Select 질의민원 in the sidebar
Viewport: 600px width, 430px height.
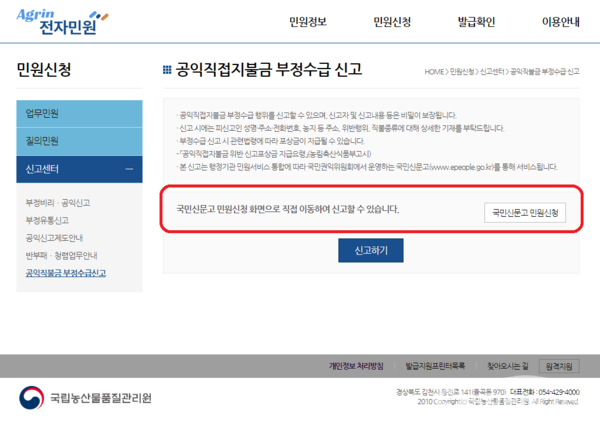79,141
